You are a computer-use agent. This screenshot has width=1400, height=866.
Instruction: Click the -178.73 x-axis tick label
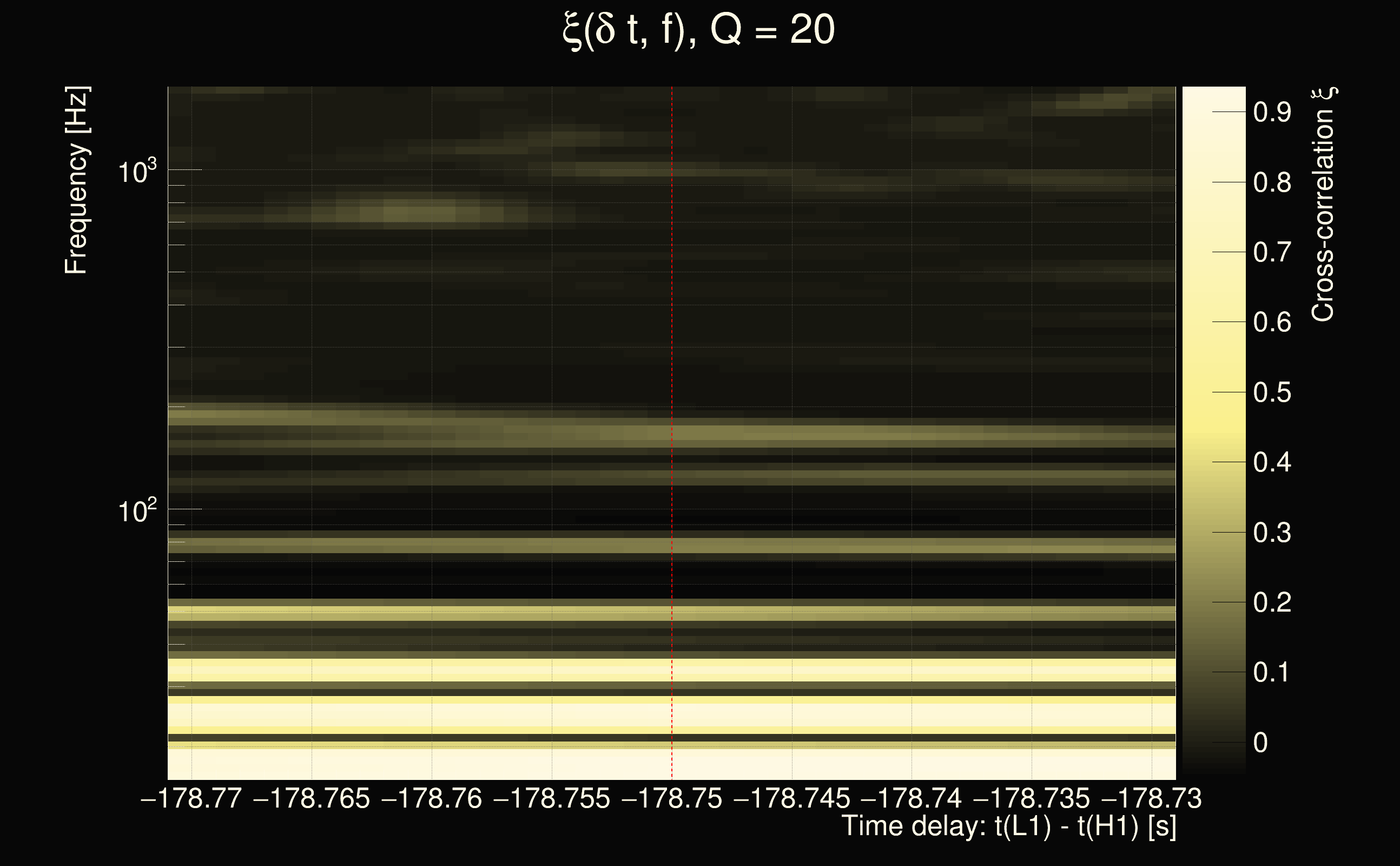click(x=1152, y=798)
